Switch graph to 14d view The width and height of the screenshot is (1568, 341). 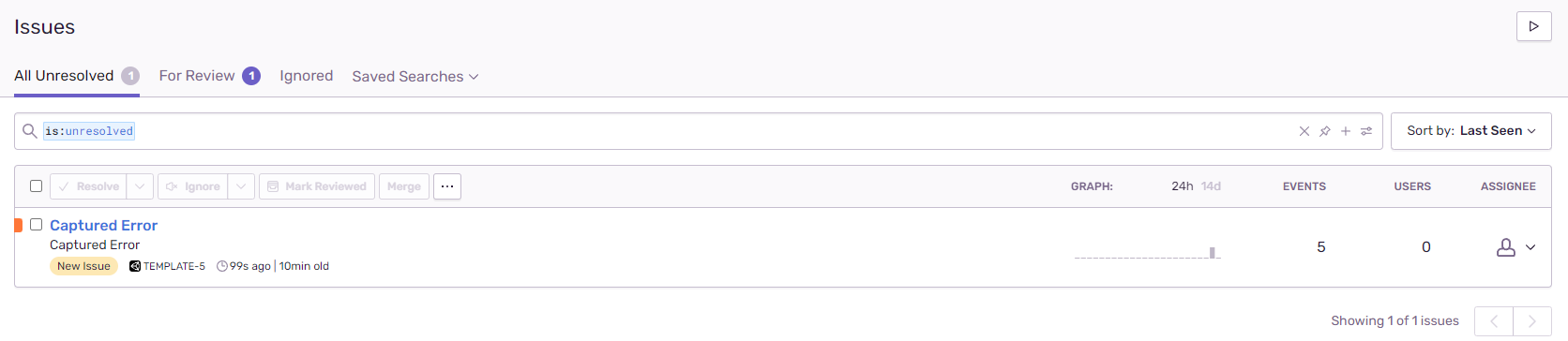pos(1211,186)
